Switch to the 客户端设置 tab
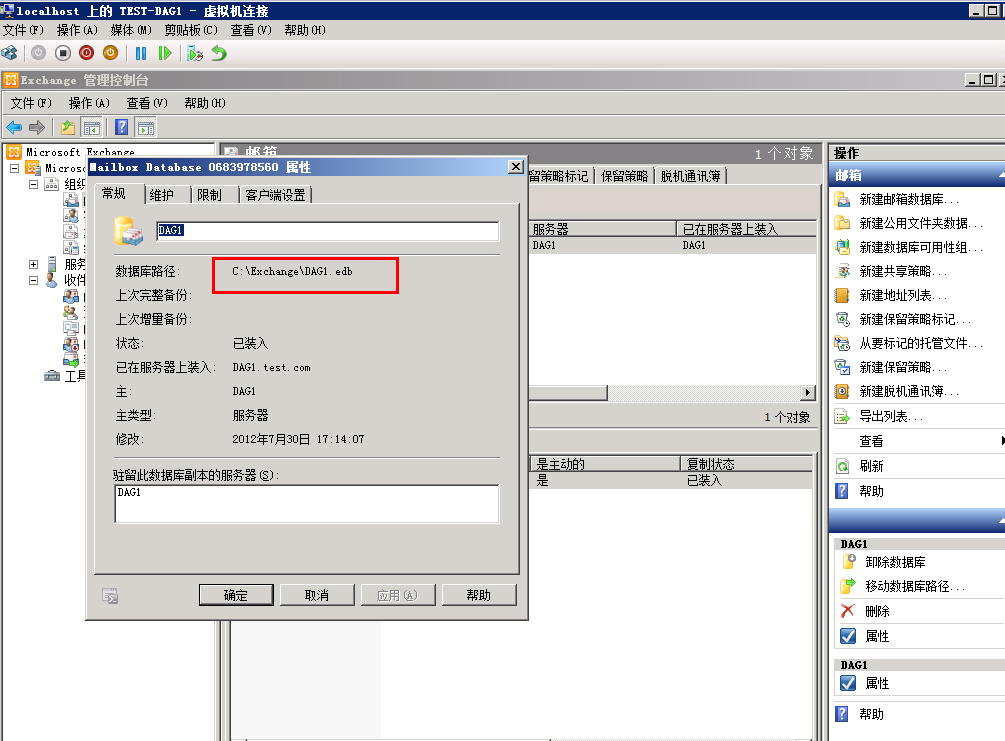This screenshot has height=741, width=1005. (x=276, y=195)
